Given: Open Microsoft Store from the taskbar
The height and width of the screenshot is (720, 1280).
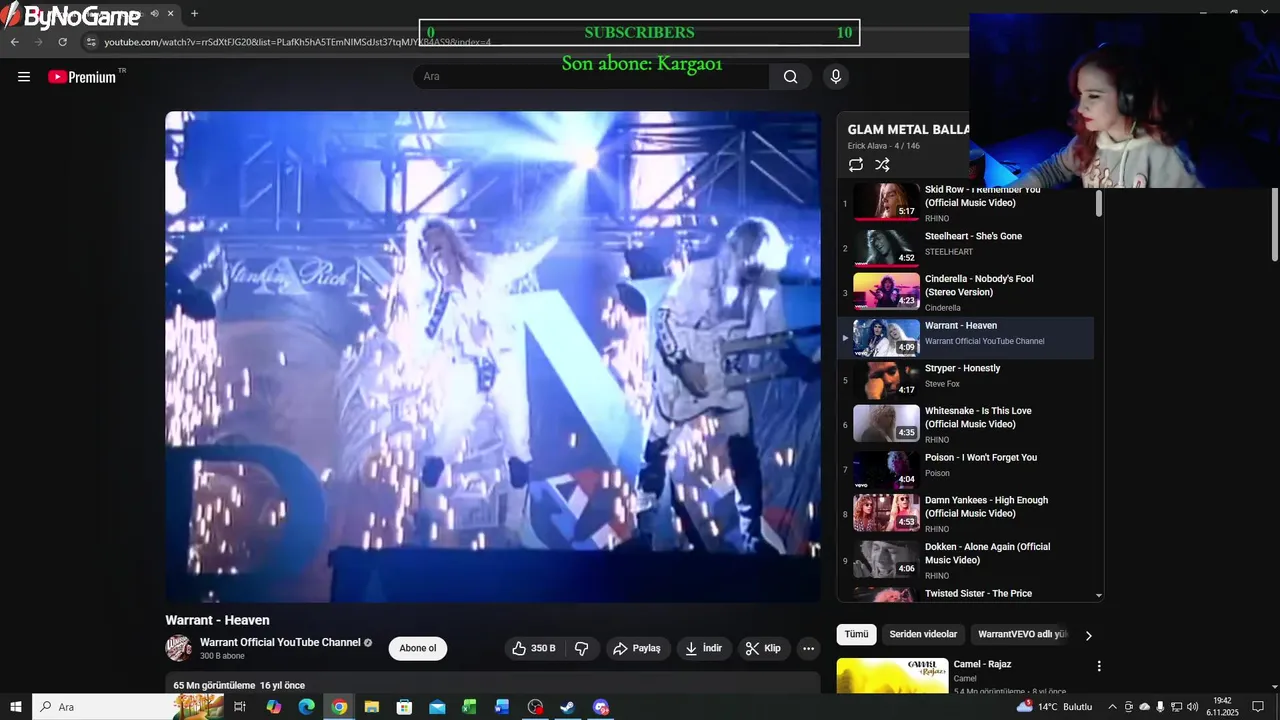Looking at the screenshot, I should 404,707.
